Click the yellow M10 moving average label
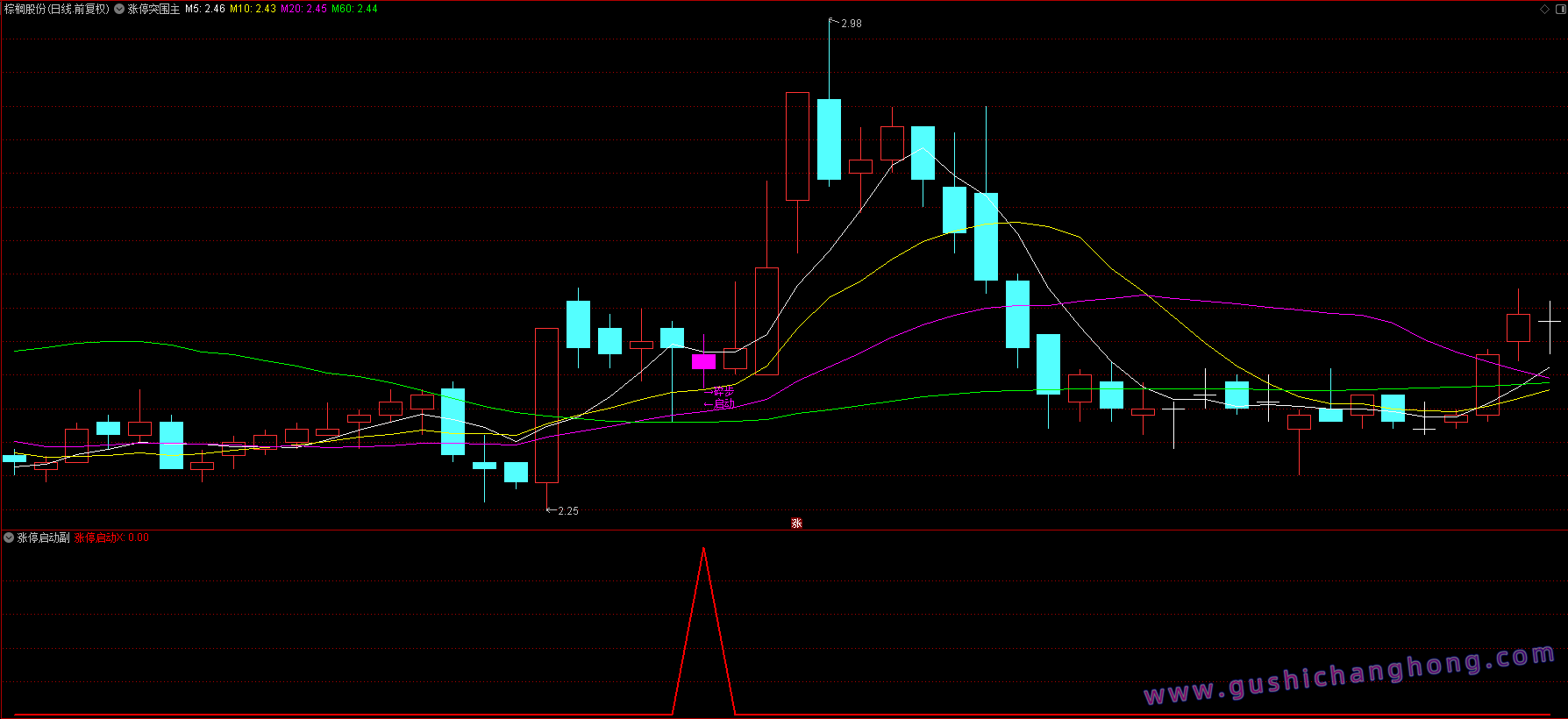The width and height of the screenshot is (1568, 719). coord(253,9)
